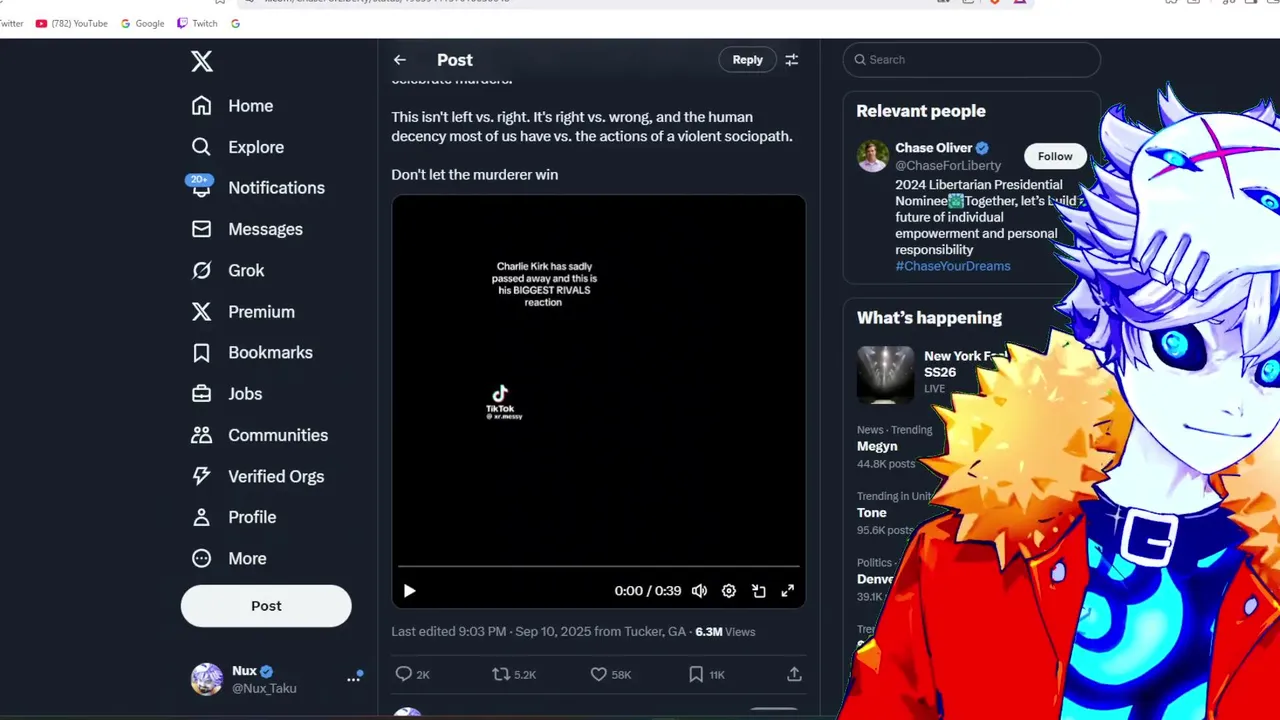This screenshot has width=1280, height=720.
Task: Open video settings gear icon
Action: (x=729, y=591)
